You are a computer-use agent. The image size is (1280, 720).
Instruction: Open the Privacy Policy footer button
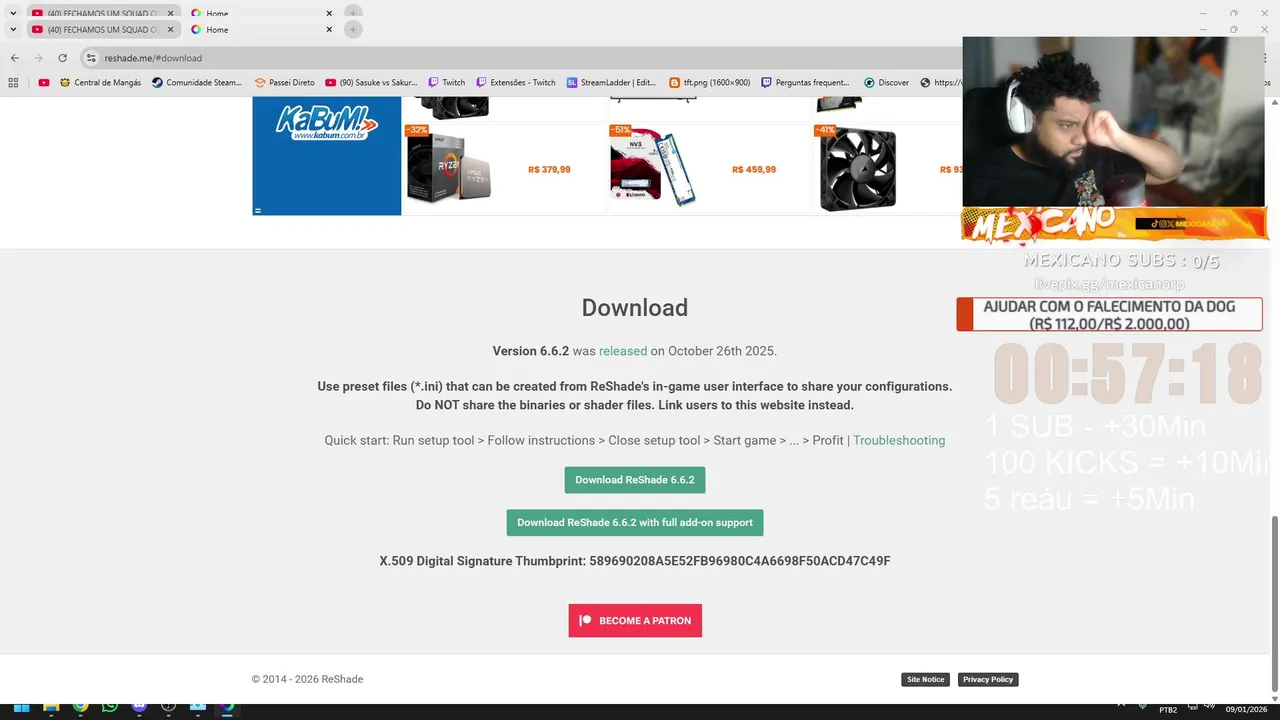[988, 679]
